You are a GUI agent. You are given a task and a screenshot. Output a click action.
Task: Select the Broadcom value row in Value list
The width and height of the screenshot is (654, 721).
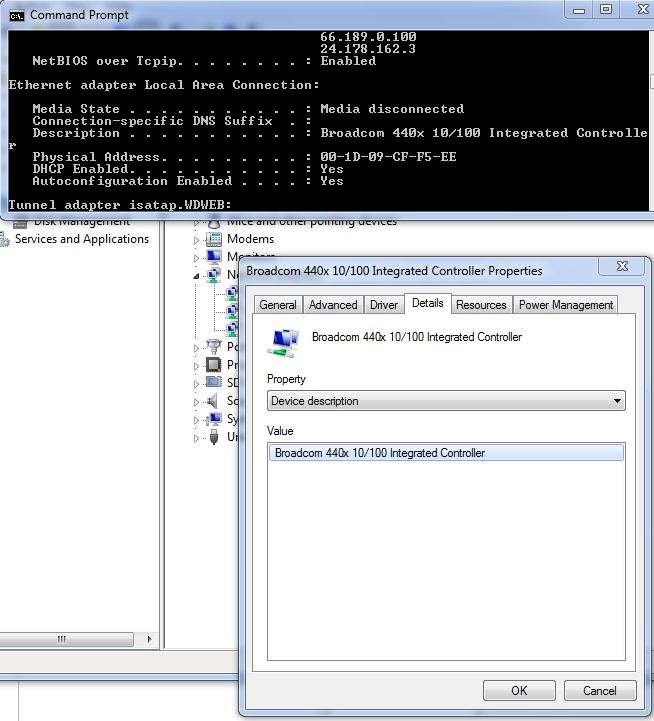click(446, 452)
